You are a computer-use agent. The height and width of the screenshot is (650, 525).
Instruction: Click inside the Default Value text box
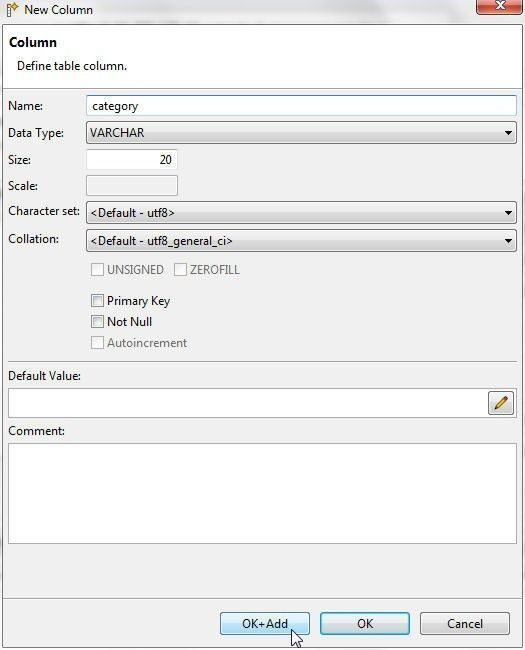point(248,403)
